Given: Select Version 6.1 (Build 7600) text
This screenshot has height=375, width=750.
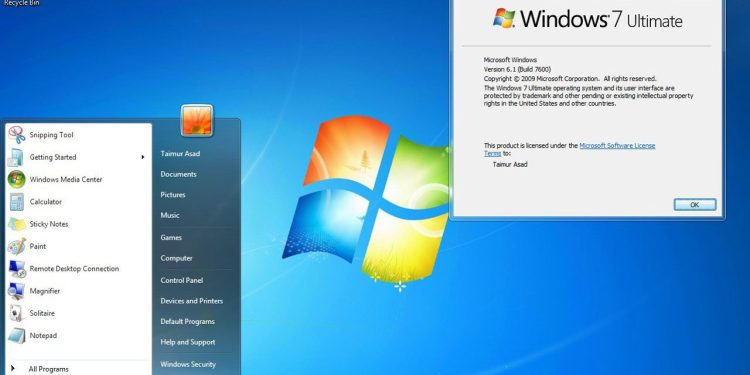Looking at the screenshot, I should click(x=517, y=69).
